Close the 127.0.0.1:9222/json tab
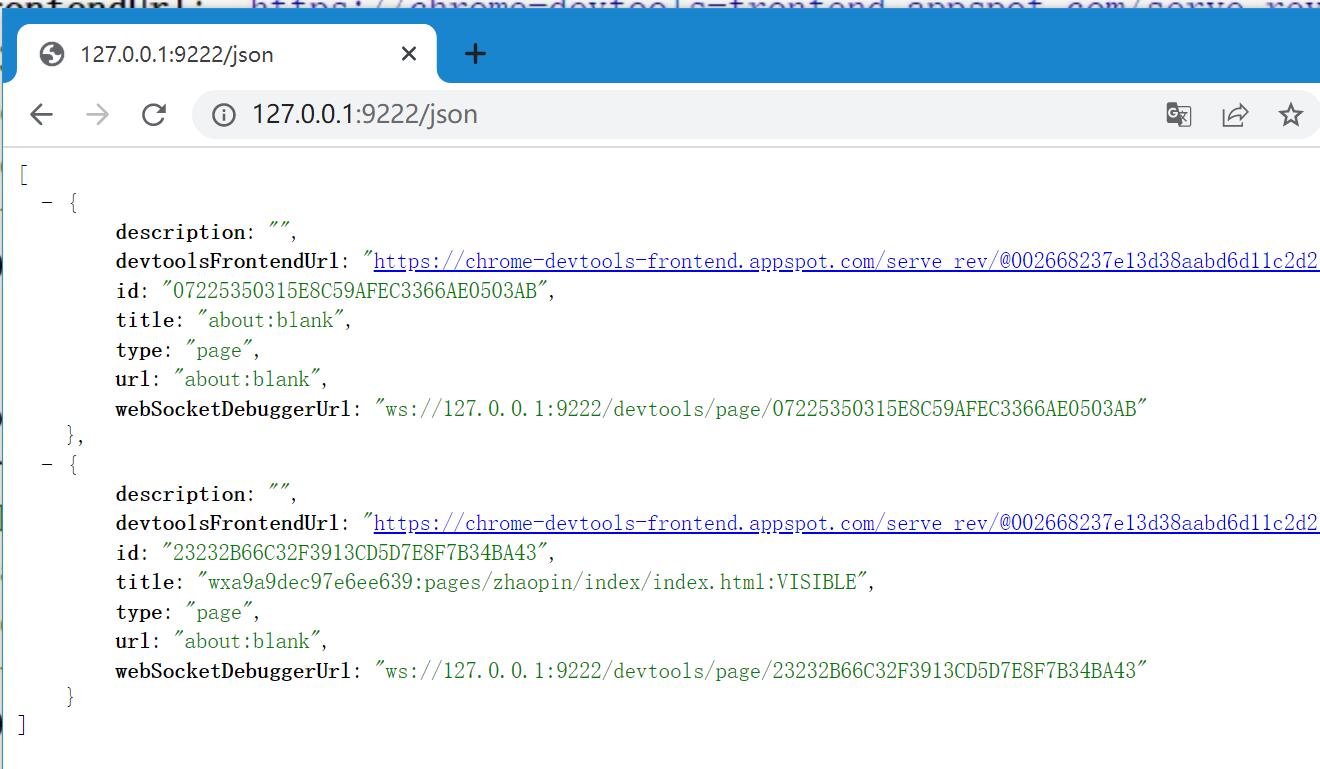 coord(408,54)
